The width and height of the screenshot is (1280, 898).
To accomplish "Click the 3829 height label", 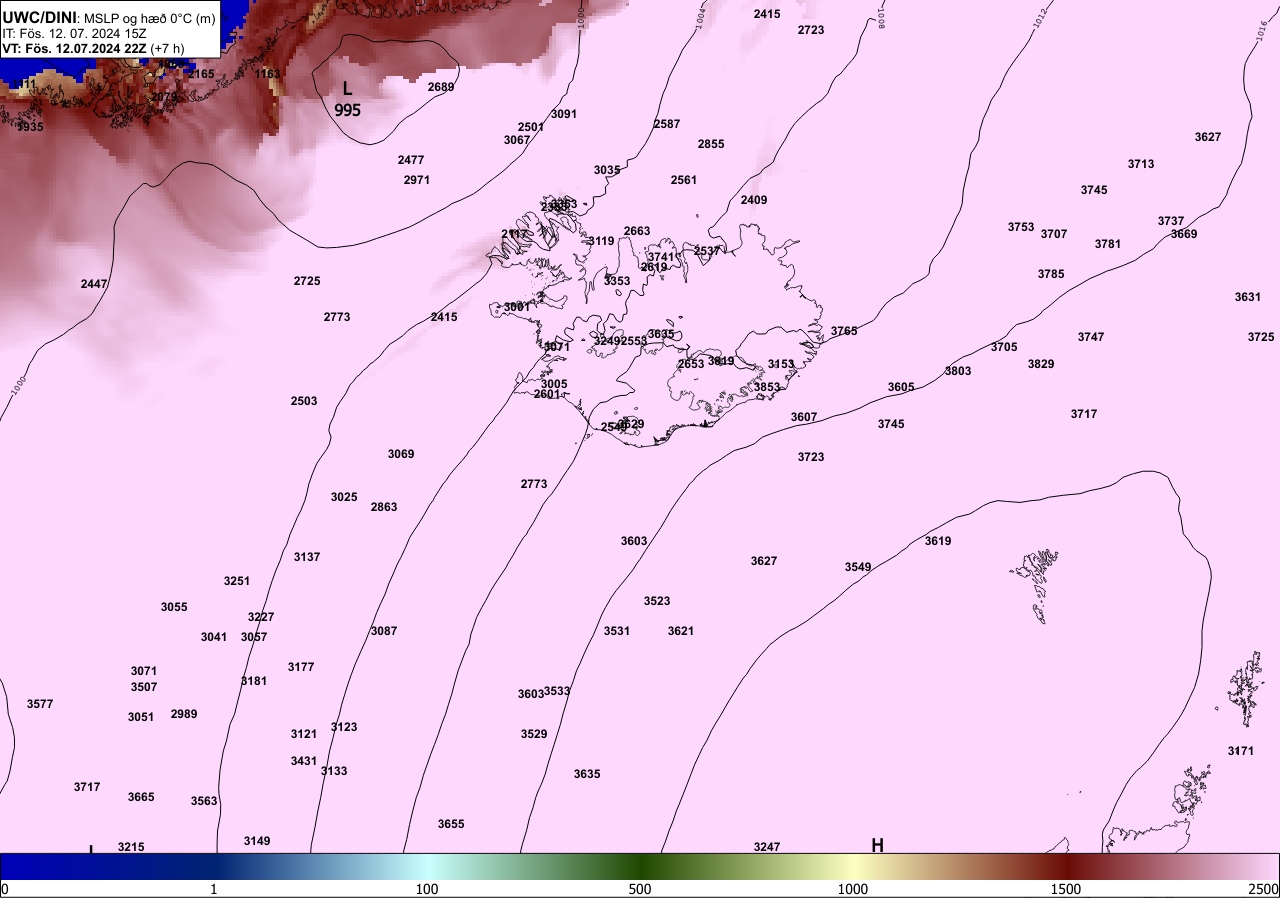I will pos(1041,364).
